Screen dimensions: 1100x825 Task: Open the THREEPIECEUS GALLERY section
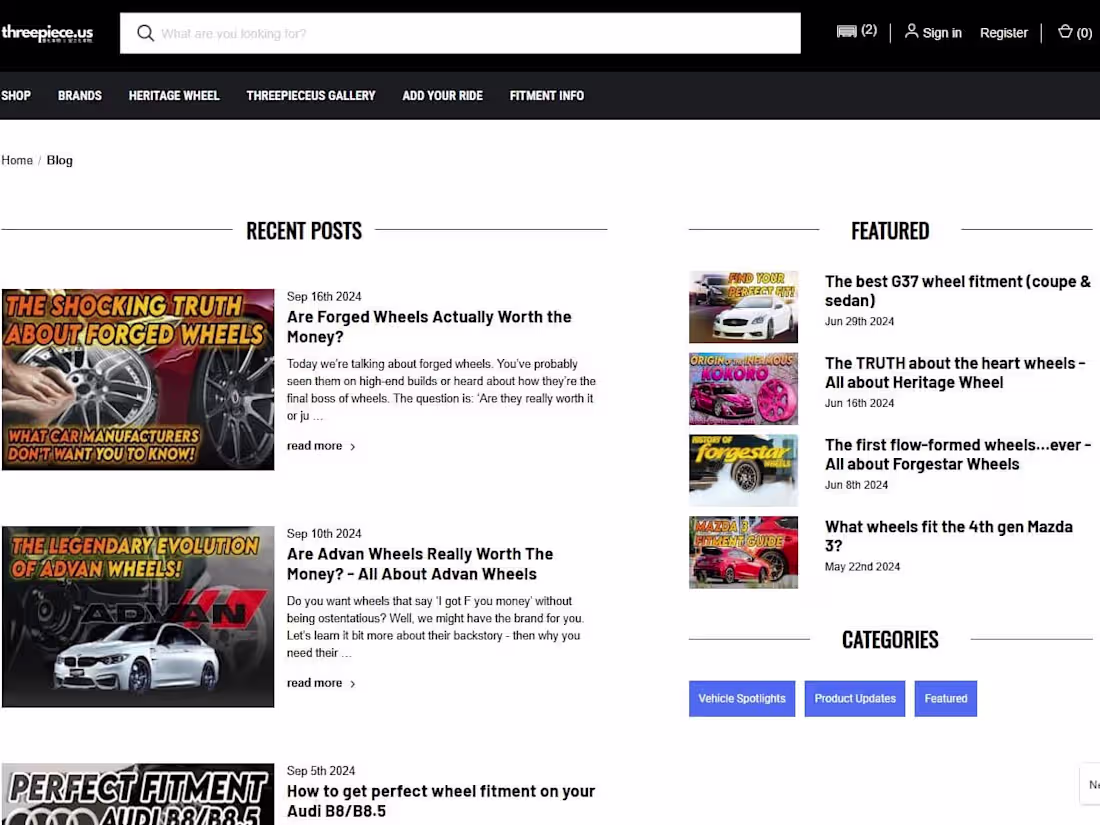click(x=310, y=95)
